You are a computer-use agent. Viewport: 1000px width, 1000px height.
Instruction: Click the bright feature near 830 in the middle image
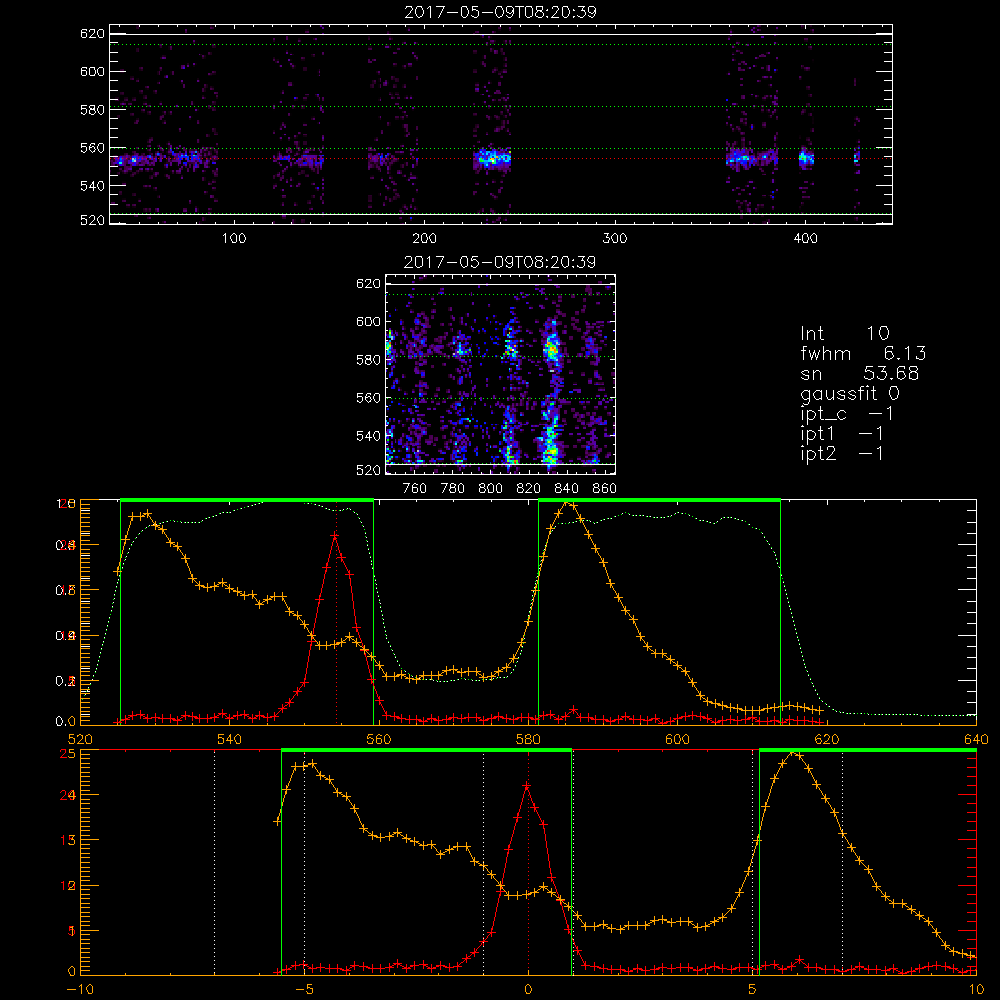coord(551,349)
